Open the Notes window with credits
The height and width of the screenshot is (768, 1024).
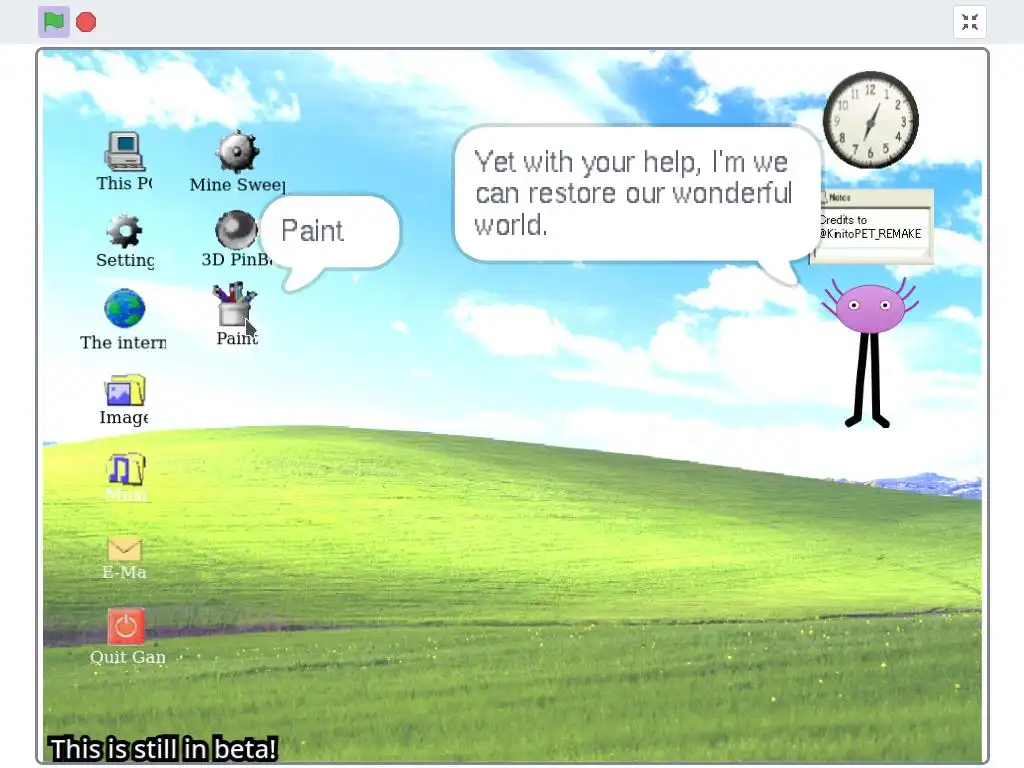coord(871,227)
